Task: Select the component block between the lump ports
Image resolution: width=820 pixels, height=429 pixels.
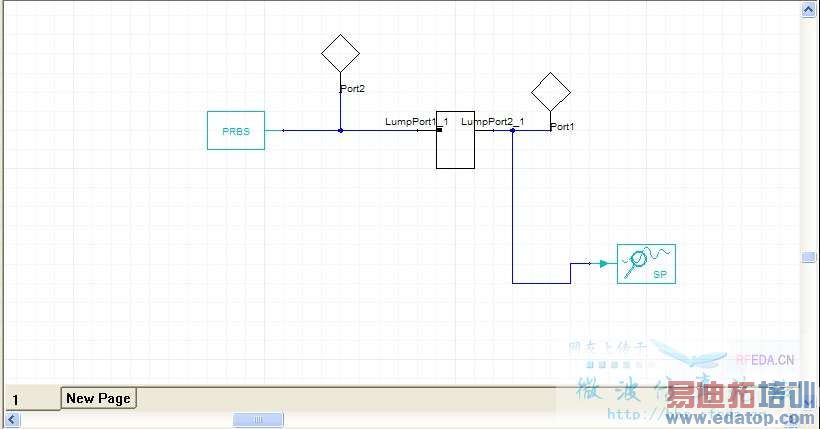Action: tap(455, 140)
